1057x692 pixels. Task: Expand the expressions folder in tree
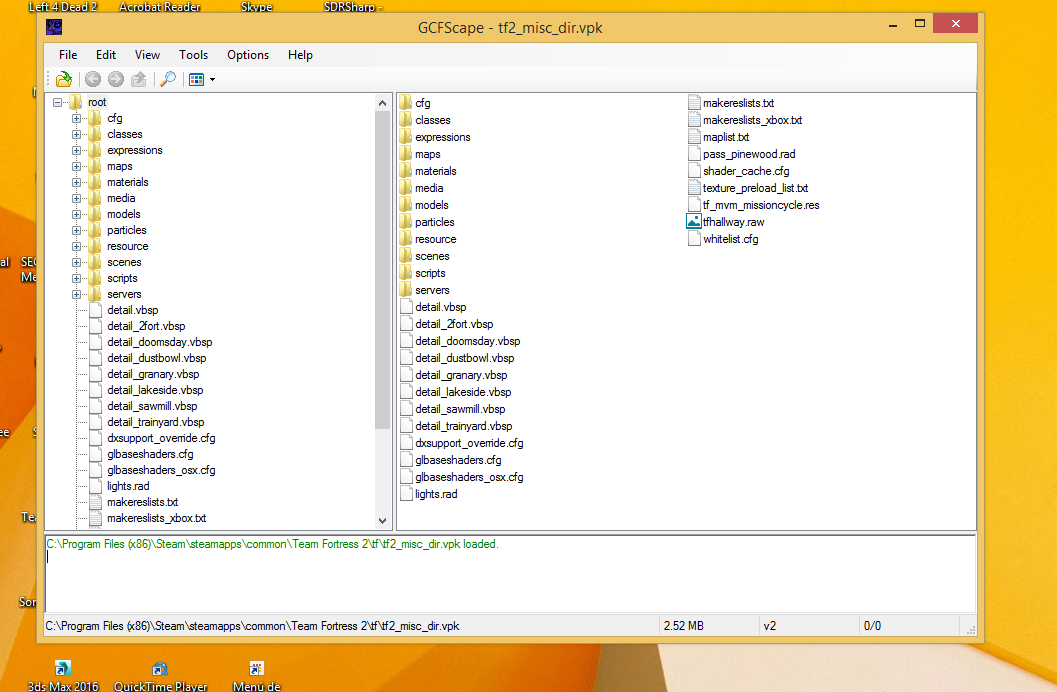[76, 150]
